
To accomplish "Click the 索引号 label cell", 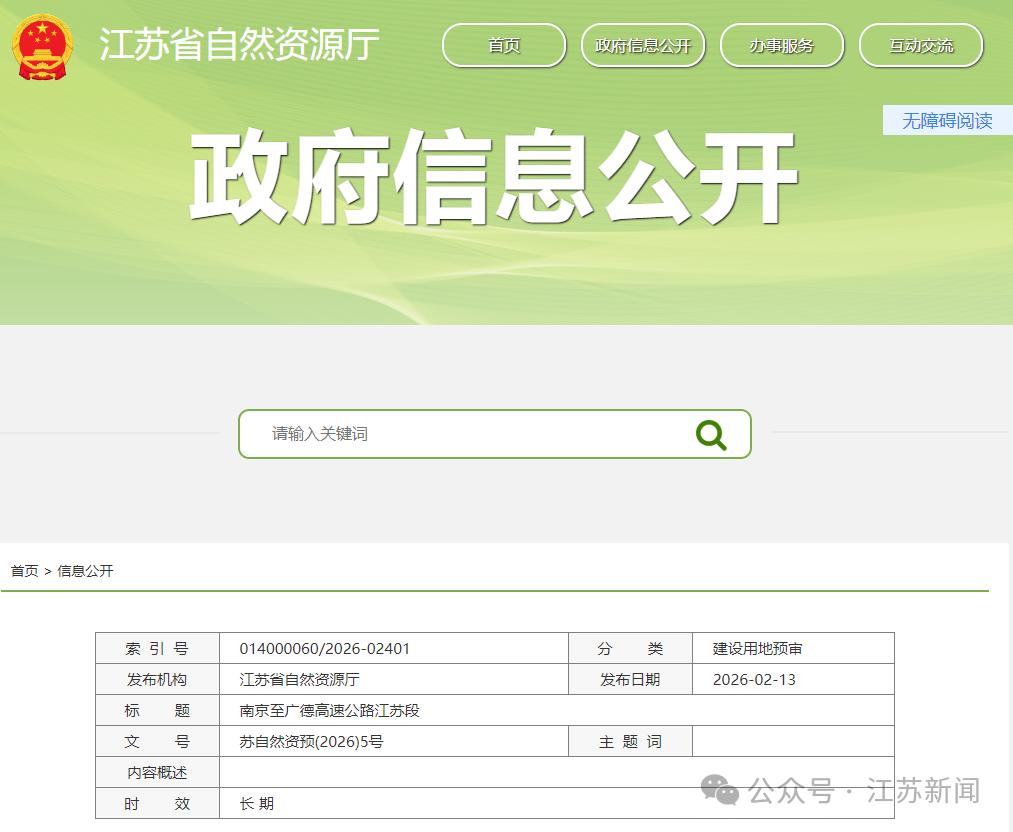I will [x=158, y=649].
